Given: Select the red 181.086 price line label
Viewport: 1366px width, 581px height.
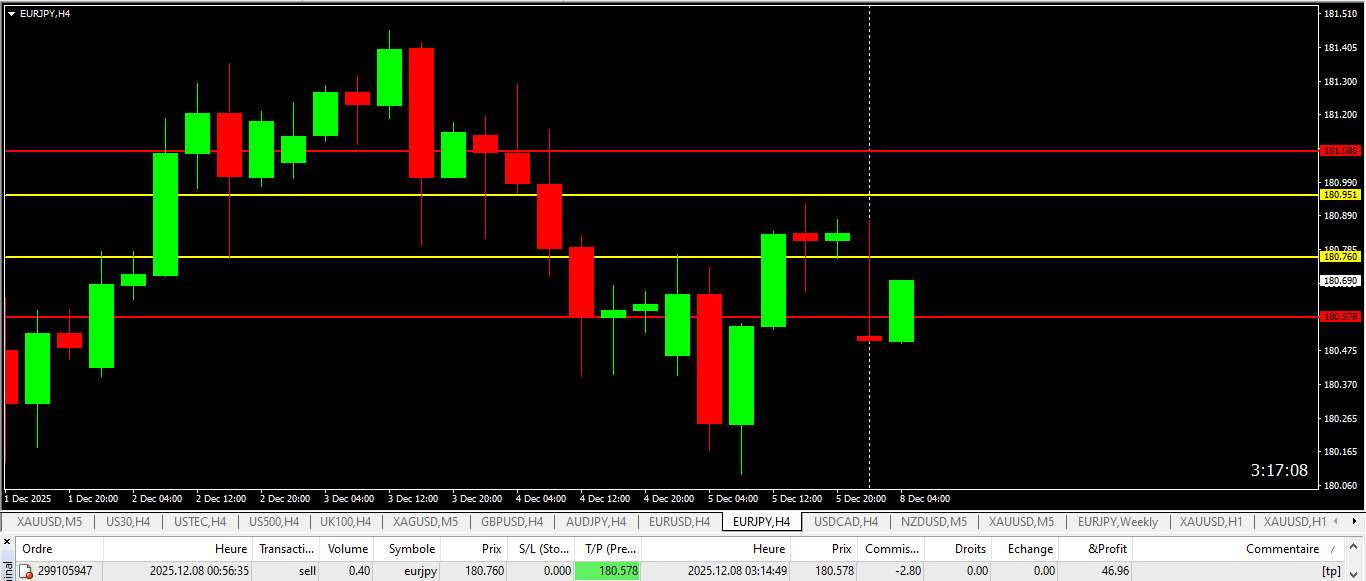Looking at the screenshot, I should [x=1341, y=151].
